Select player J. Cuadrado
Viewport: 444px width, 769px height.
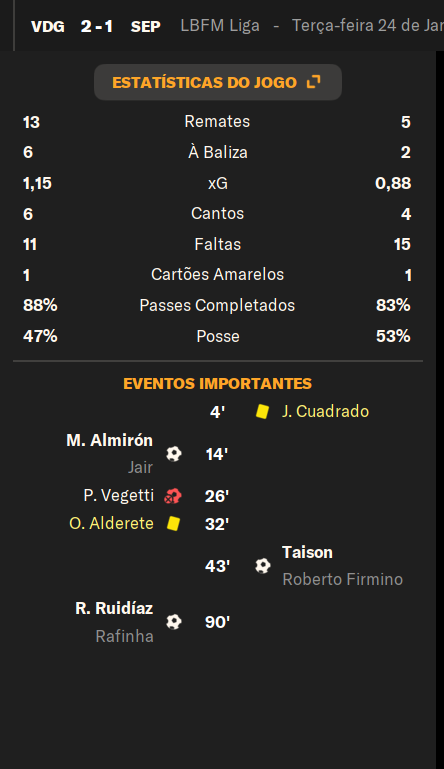[x=325, y=411]
